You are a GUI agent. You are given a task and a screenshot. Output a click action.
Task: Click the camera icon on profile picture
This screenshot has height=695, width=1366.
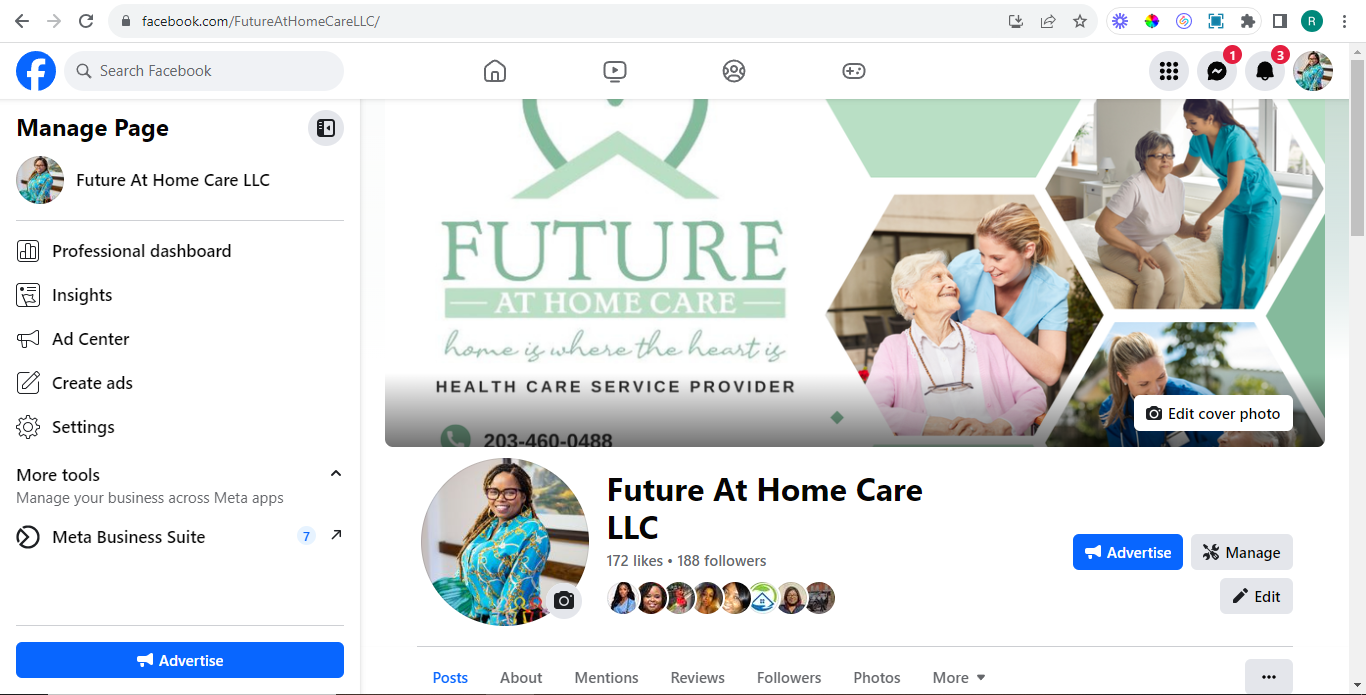[x=564, y=600]
